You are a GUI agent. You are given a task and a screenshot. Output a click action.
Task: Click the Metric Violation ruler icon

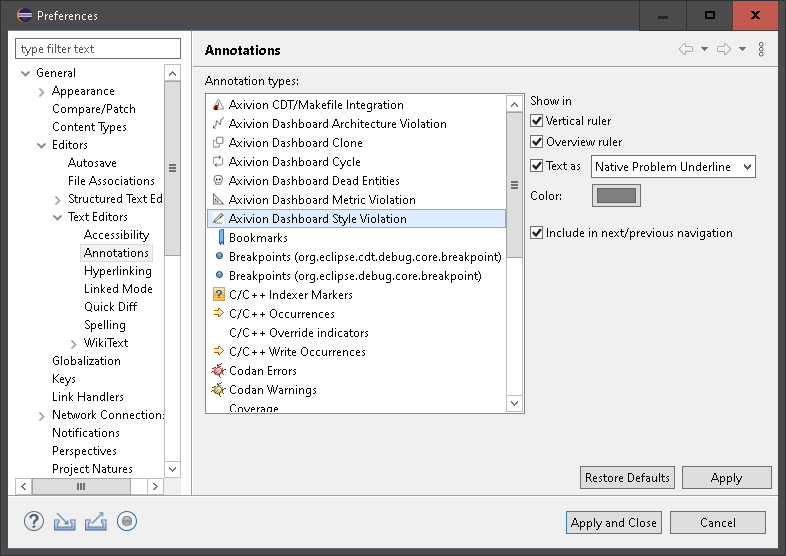pos(218,200)
